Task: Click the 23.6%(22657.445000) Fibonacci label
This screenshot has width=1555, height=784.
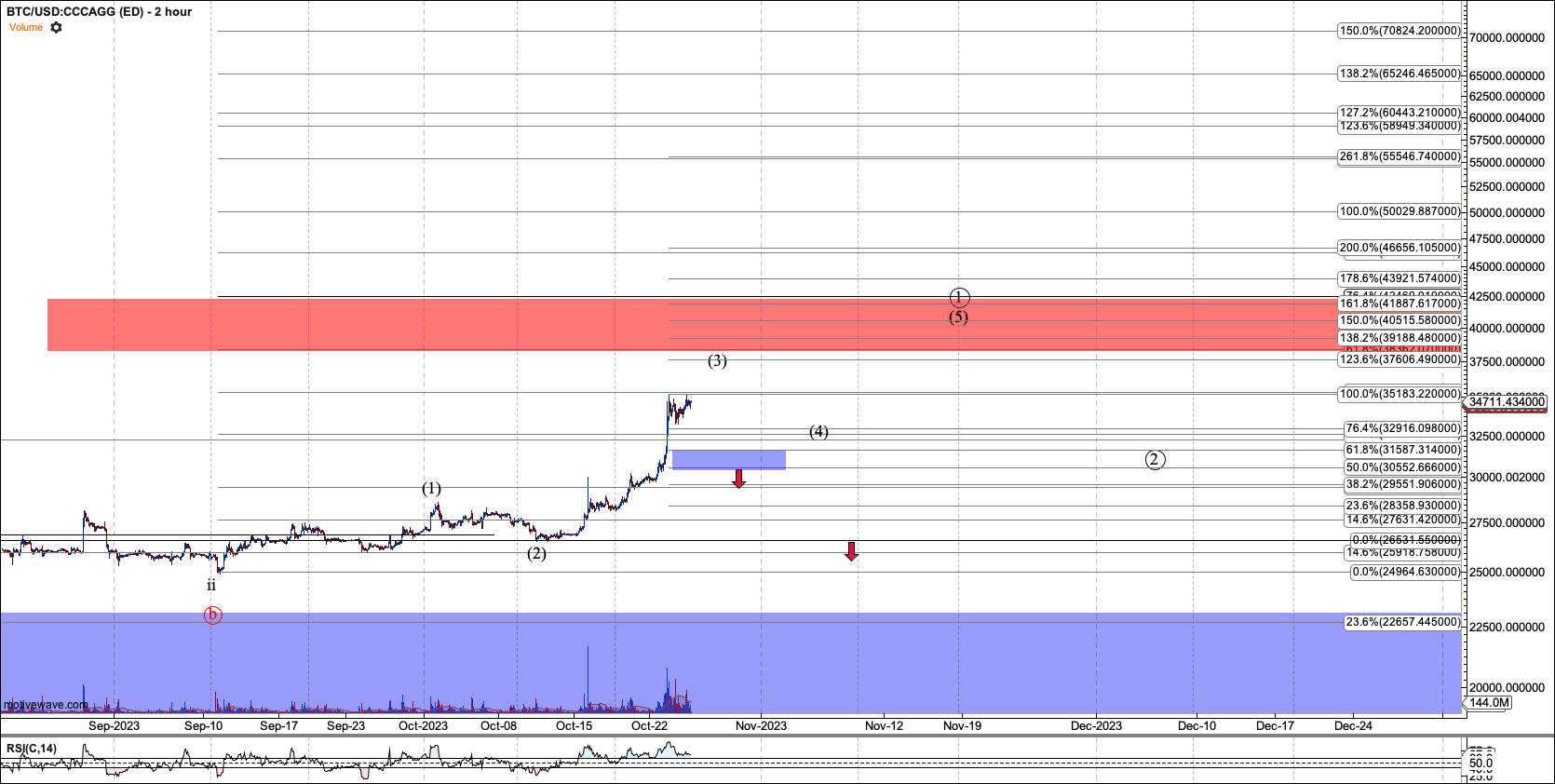Action: click(x=1402, y=622)
